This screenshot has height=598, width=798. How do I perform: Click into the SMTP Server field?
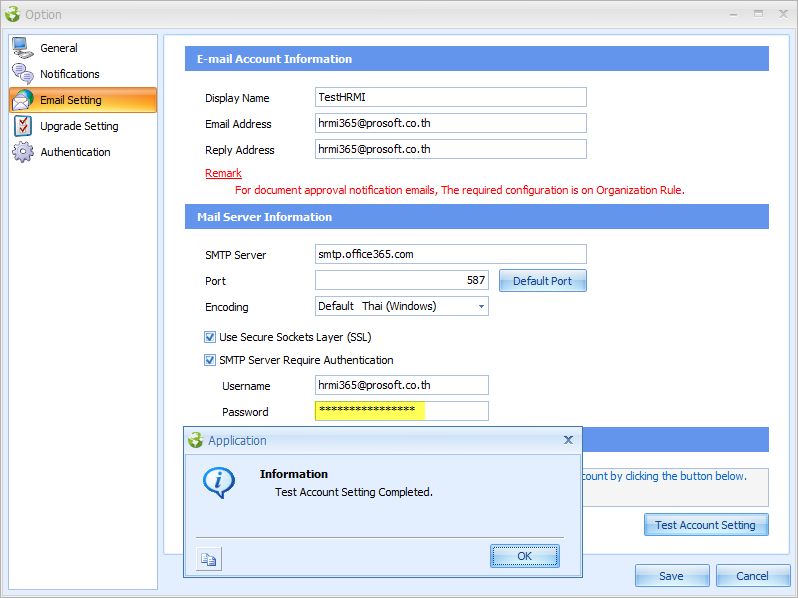click(450, 254)
